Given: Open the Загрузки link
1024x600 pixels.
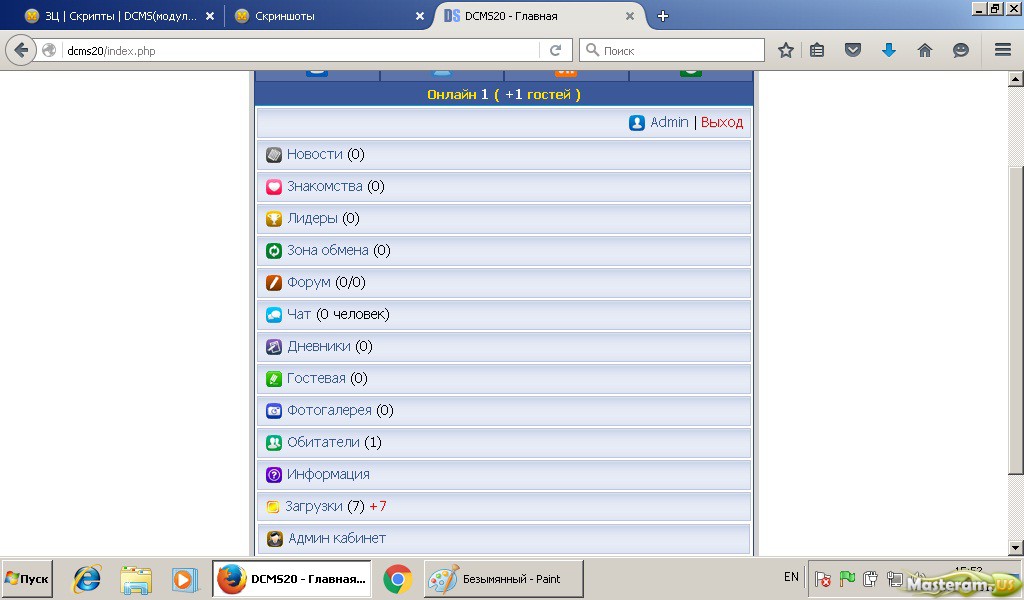Looking at the screenshot, I should (313, 507).
